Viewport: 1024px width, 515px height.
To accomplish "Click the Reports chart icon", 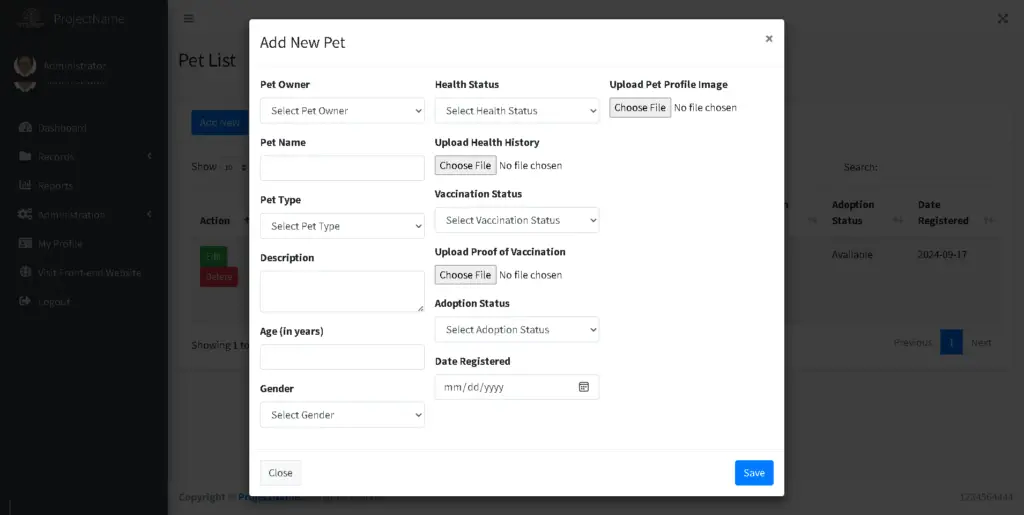I will click(25, 185).
